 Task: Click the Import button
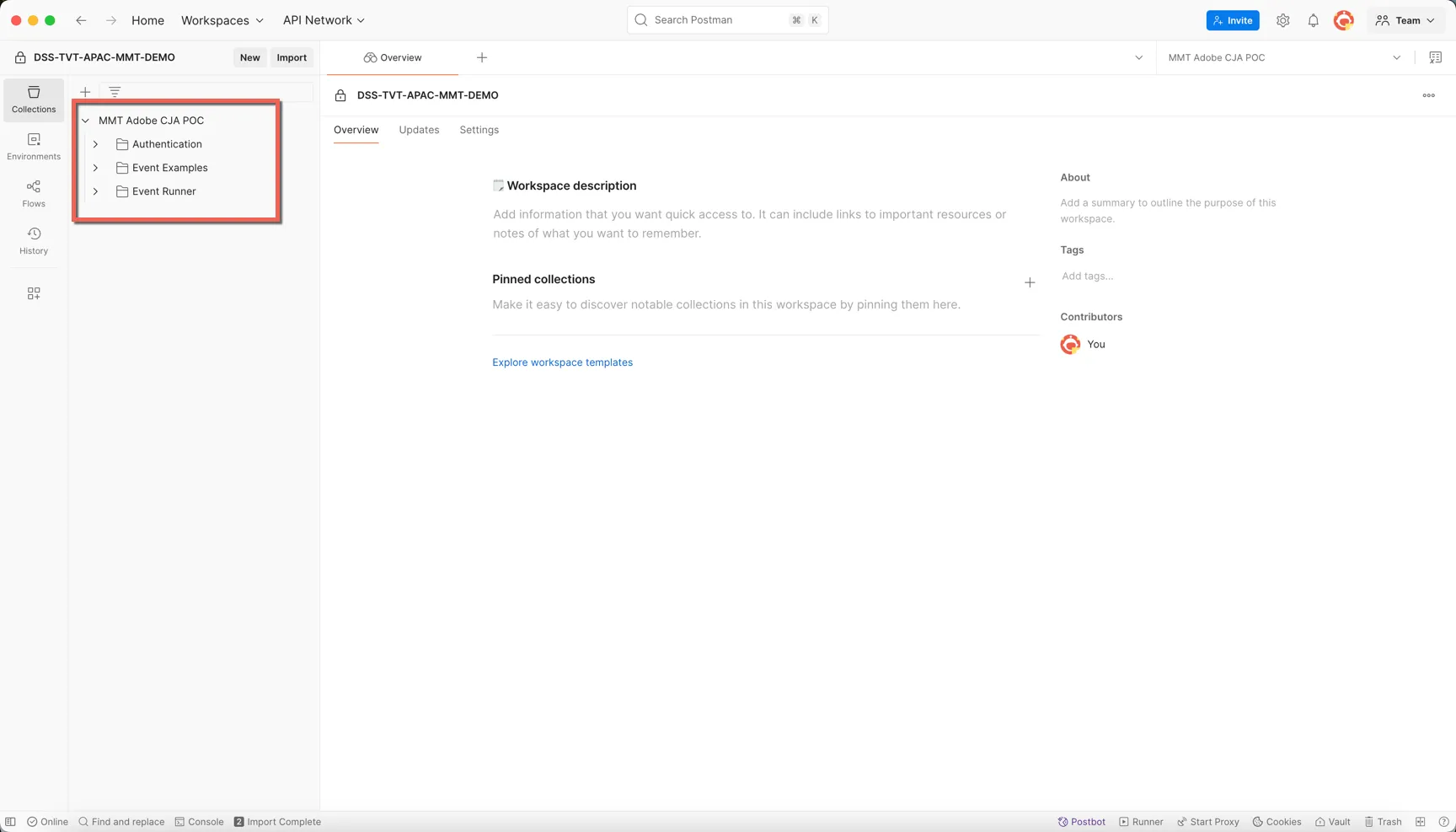point(292,57)
